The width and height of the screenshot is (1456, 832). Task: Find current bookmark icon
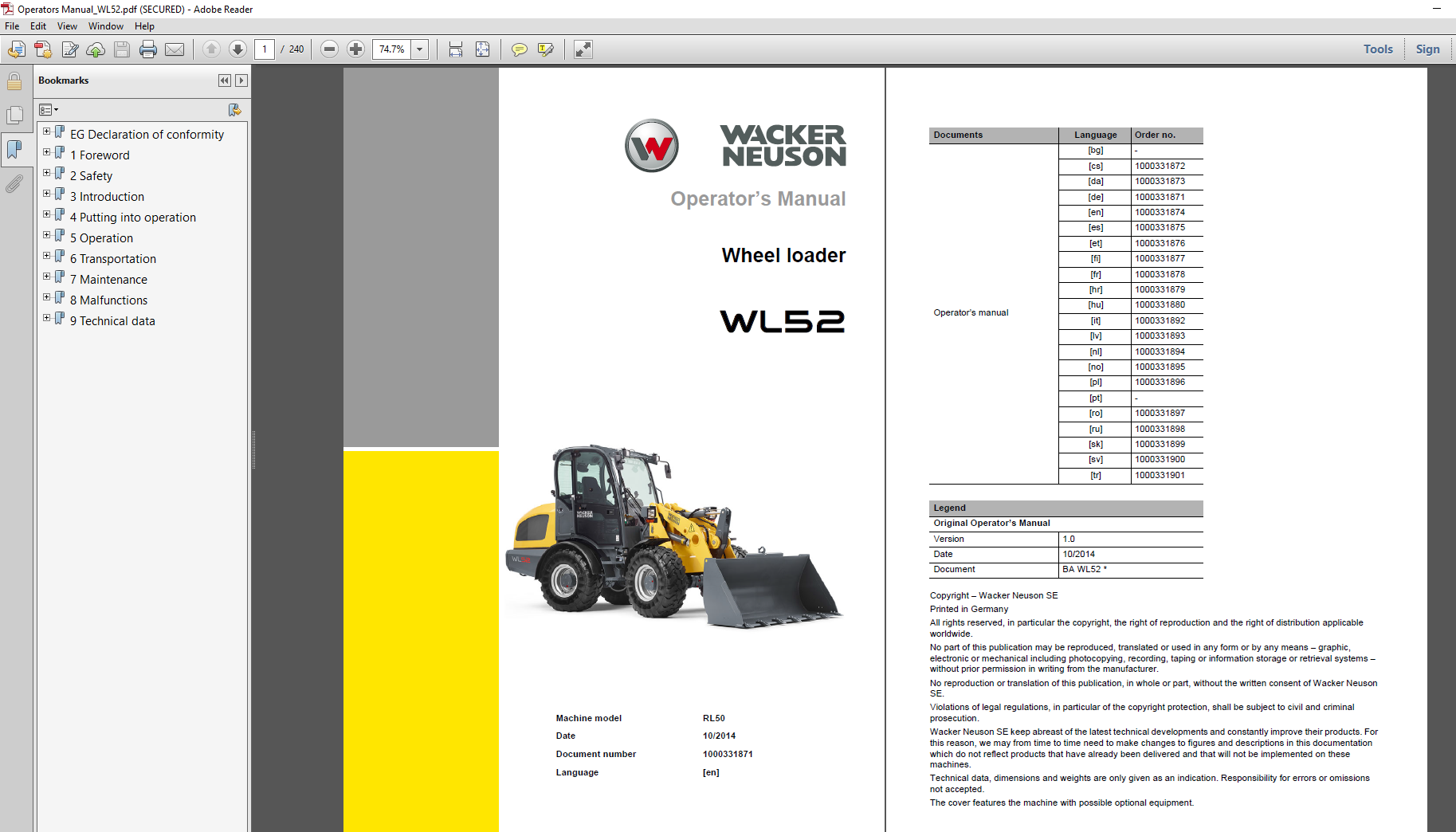(234, 110)
